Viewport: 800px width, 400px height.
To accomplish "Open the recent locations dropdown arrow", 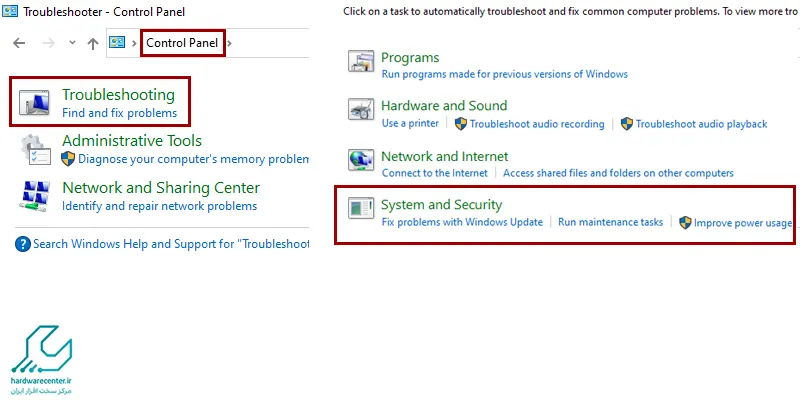I will click(72, 43).
